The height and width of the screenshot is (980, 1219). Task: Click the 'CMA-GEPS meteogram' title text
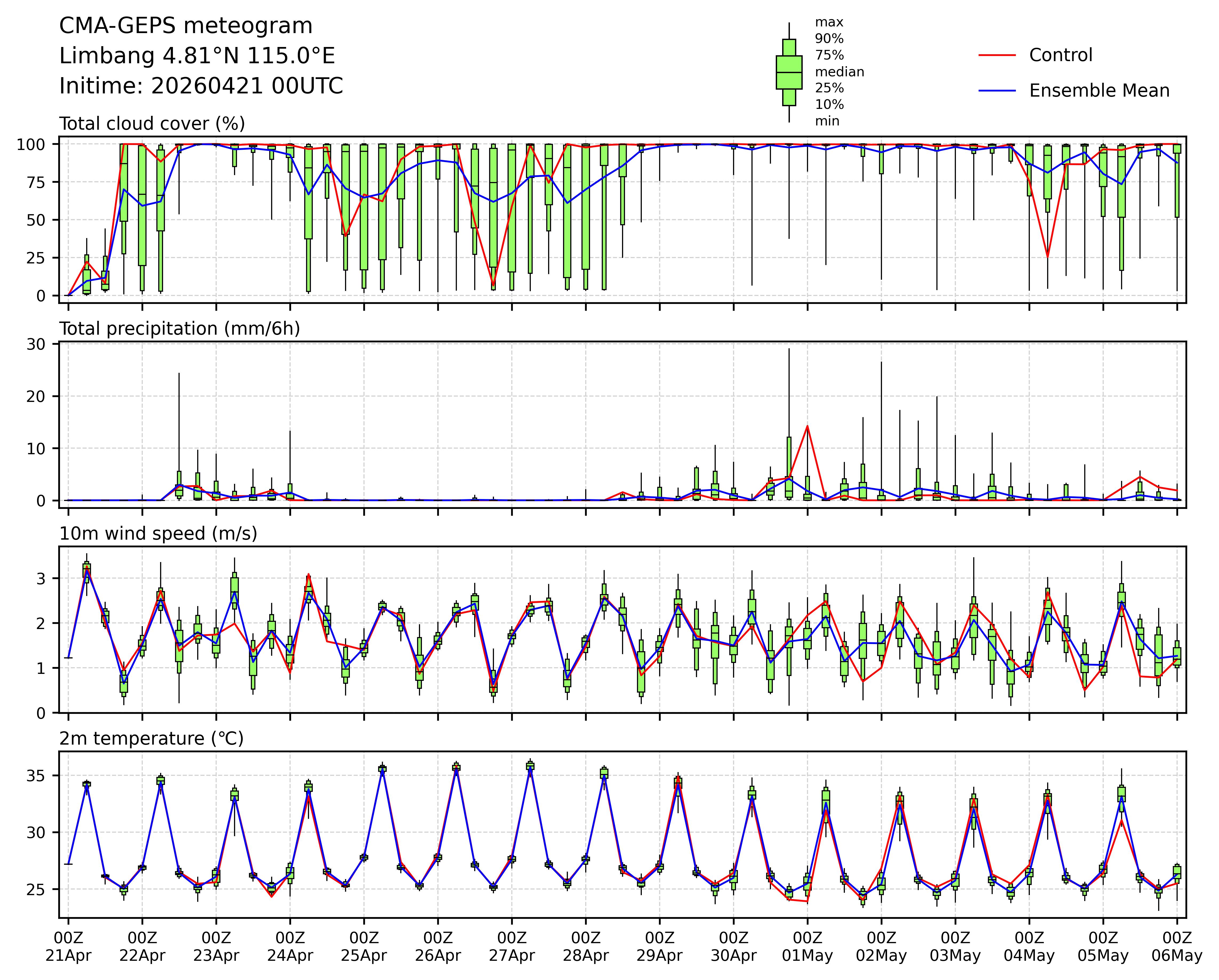(x=186, y=26)
